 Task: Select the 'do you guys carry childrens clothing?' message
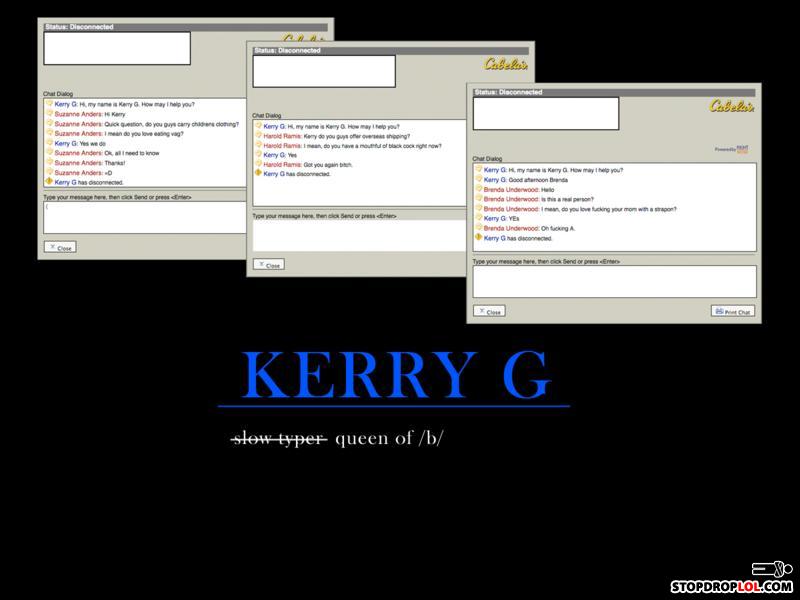click(x=146, y=124)
